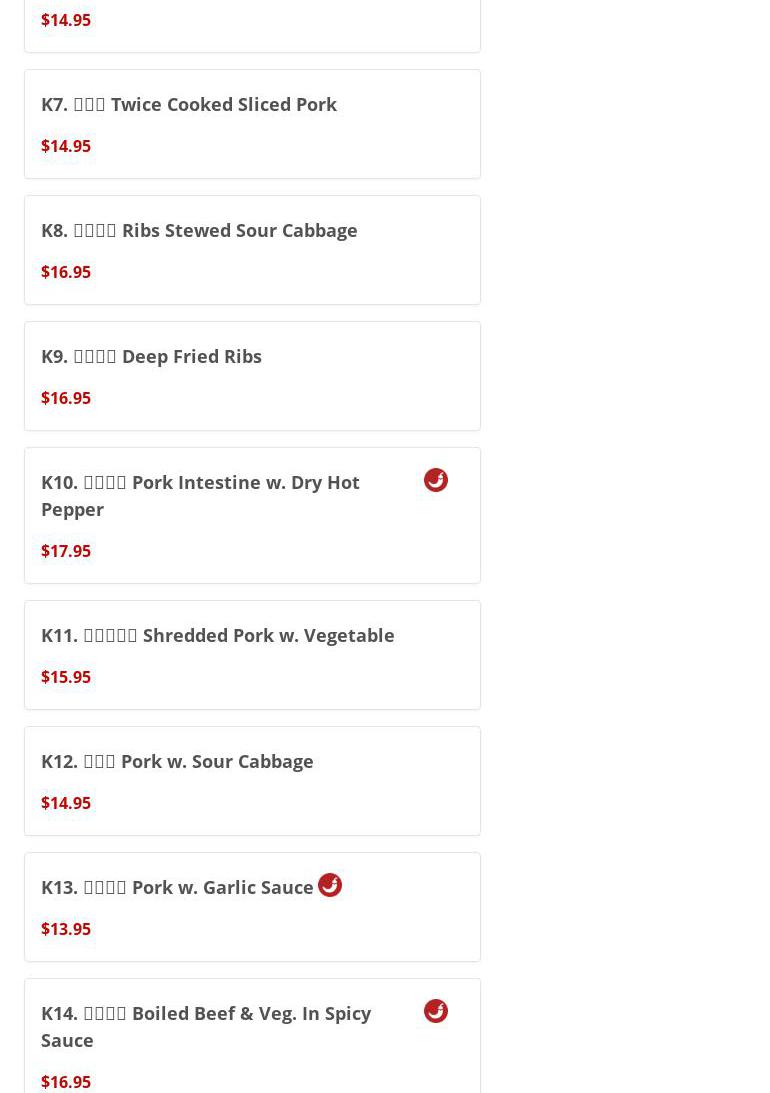Viewport: 770px width, 1093px height.
Task: Open K10 Pork Intestine w. Dry Hot Pepper
Action: point(200,495)
